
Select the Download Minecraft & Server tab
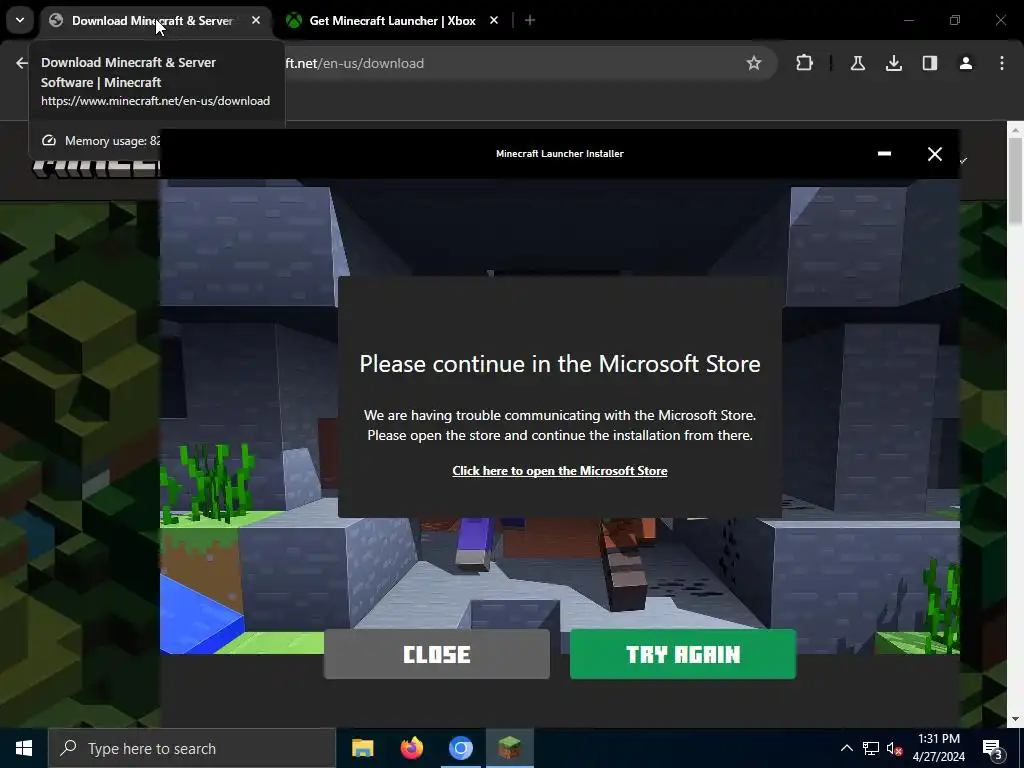coord(152,21)
